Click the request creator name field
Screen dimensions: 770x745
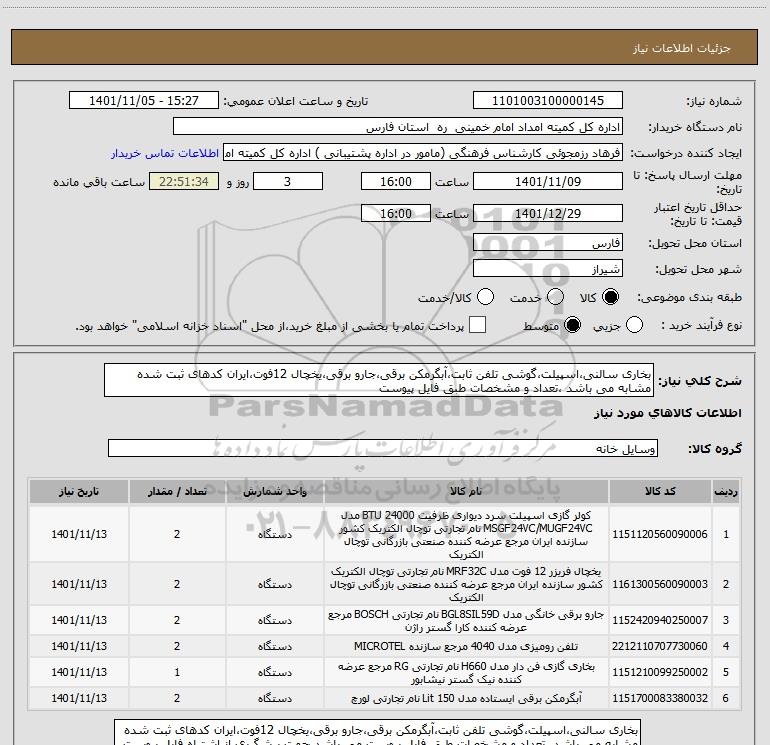[x=423, y=153]
